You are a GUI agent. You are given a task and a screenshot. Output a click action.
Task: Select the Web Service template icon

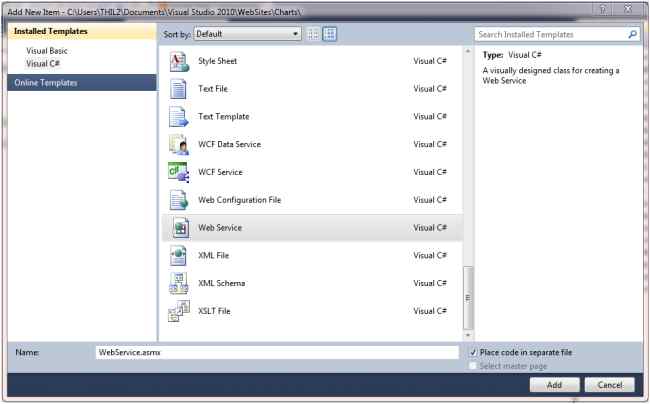[x=181, y=228]
